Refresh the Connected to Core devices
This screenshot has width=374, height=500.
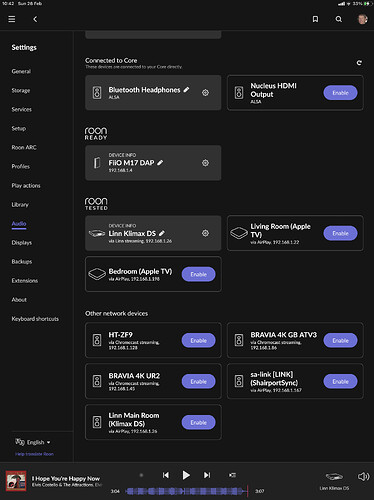[x=359, y=63]
